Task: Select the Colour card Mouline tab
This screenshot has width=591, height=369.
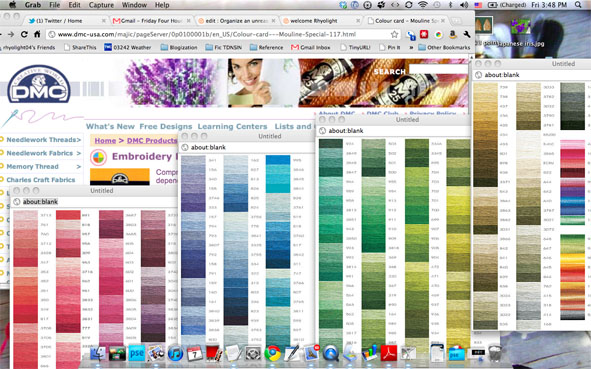Action: tap(406, 21)
